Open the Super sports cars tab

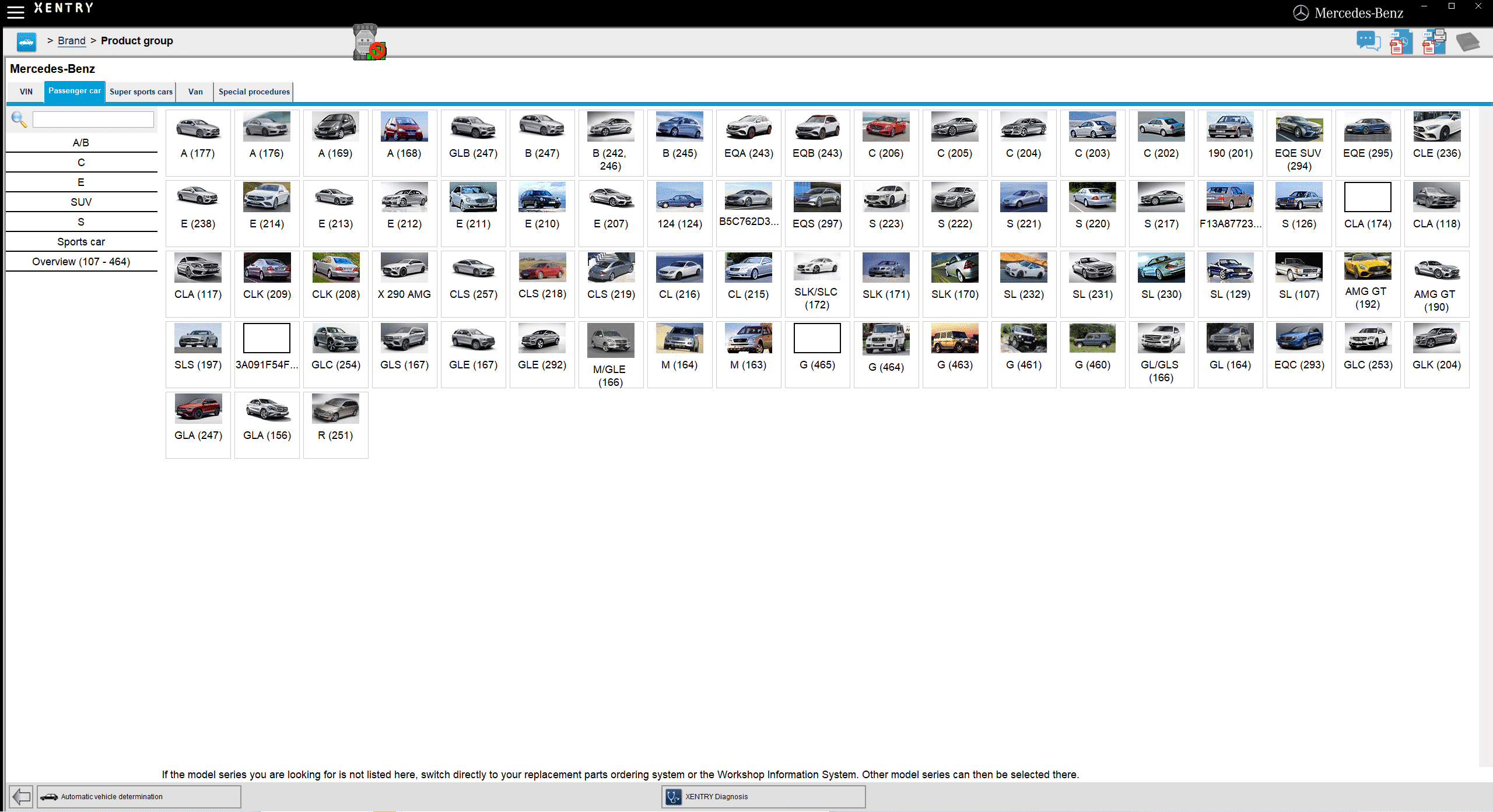141,92
